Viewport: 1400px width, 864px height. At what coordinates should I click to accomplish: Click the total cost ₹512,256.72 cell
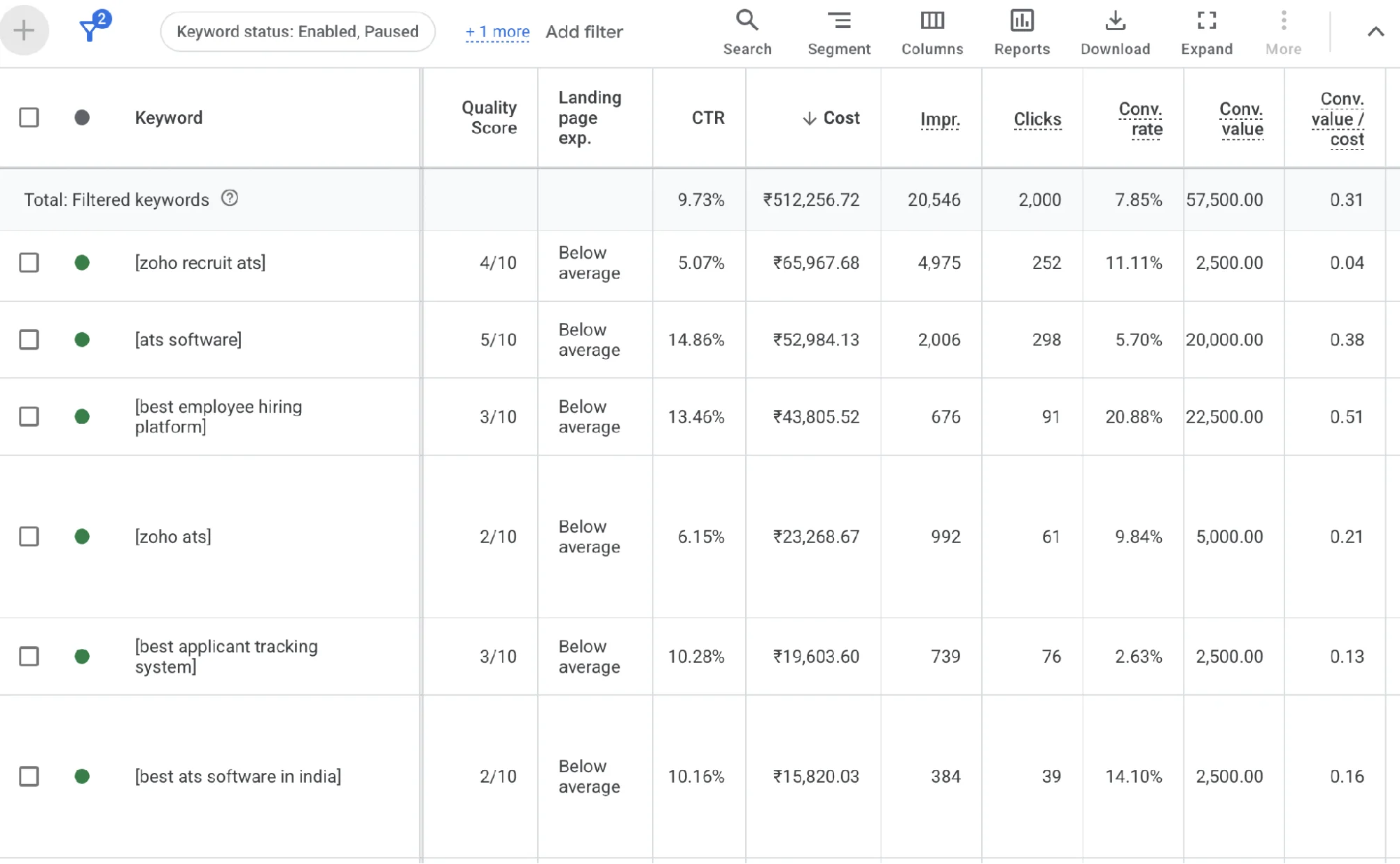tap(811, 200)
